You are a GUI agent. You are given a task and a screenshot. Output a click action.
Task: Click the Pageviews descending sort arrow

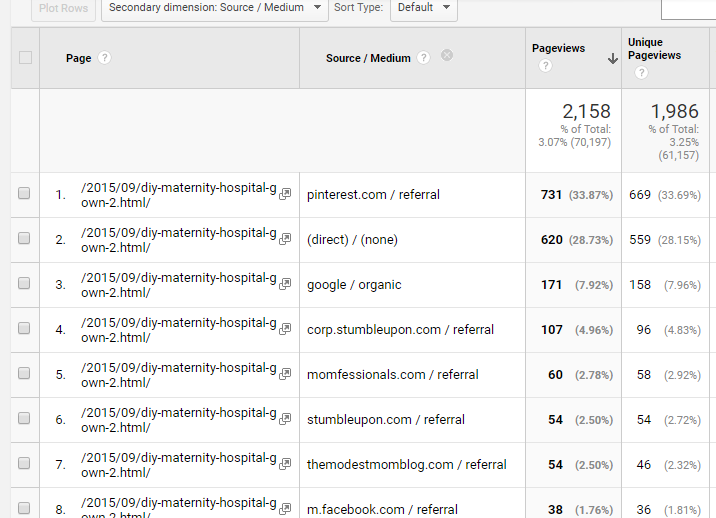click(612, 59)
